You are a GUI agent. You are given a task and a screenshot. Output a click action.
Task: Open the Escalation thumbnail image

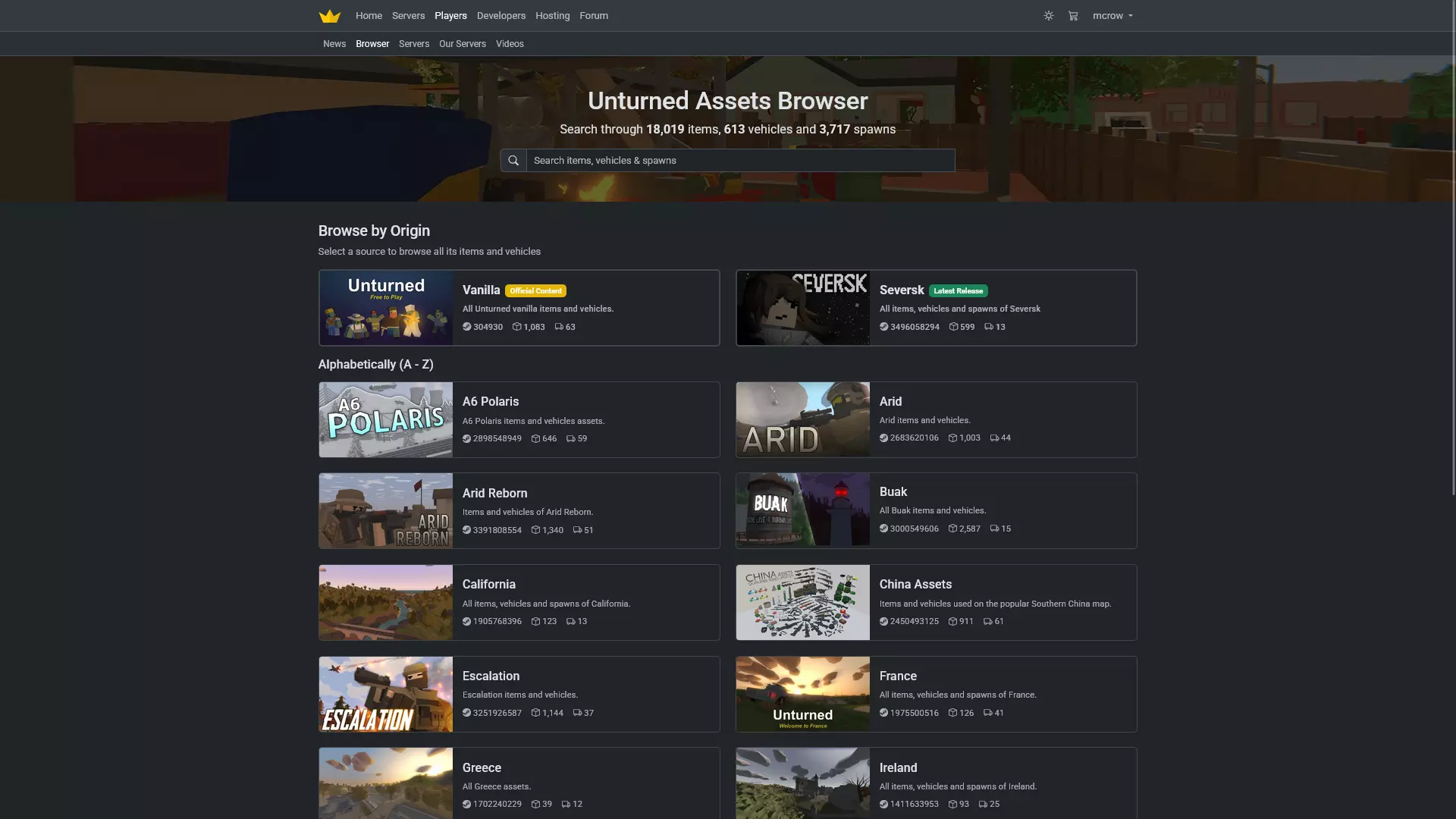[x=386, y=695]
